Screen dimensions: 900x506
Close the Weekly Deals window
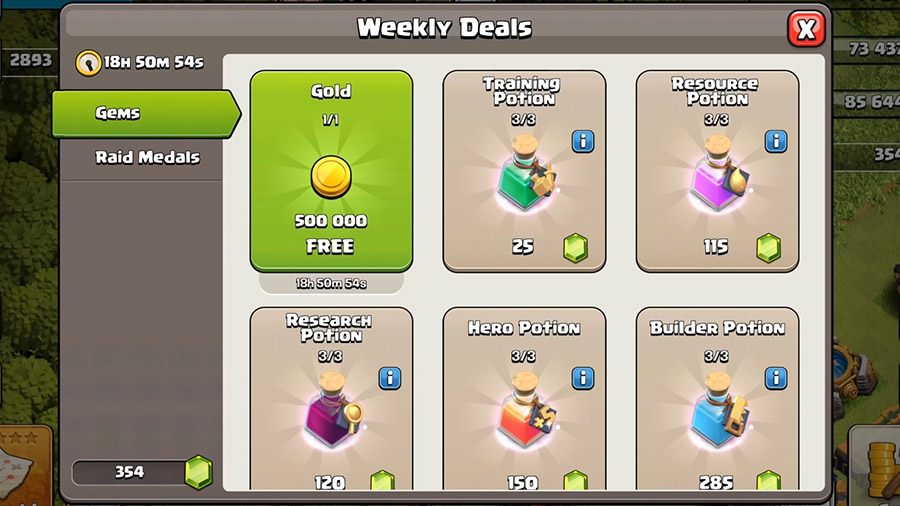(806, 29)
